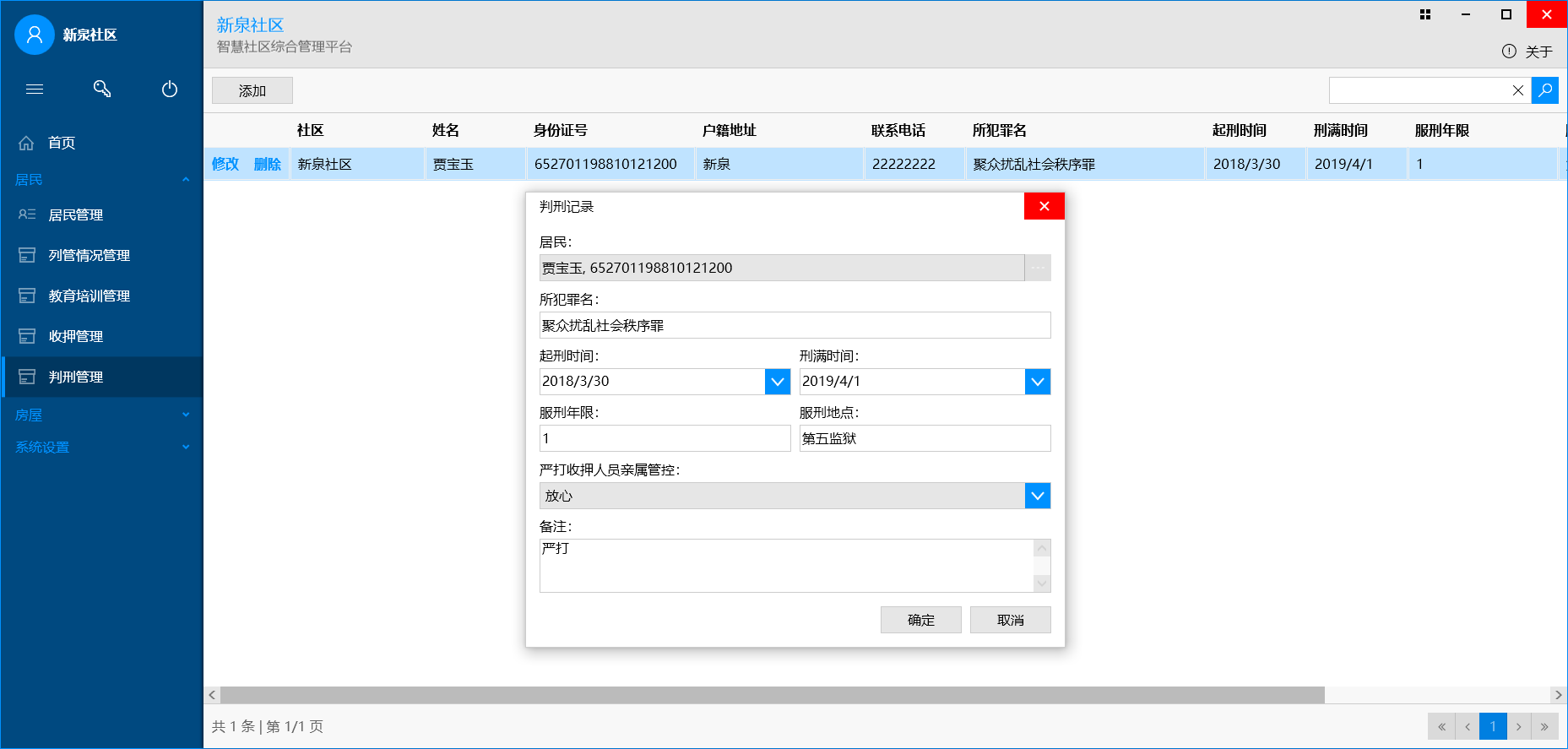Clear the search box with X icon
This screenshot has height=749, width=1568.
point(1517,90)
